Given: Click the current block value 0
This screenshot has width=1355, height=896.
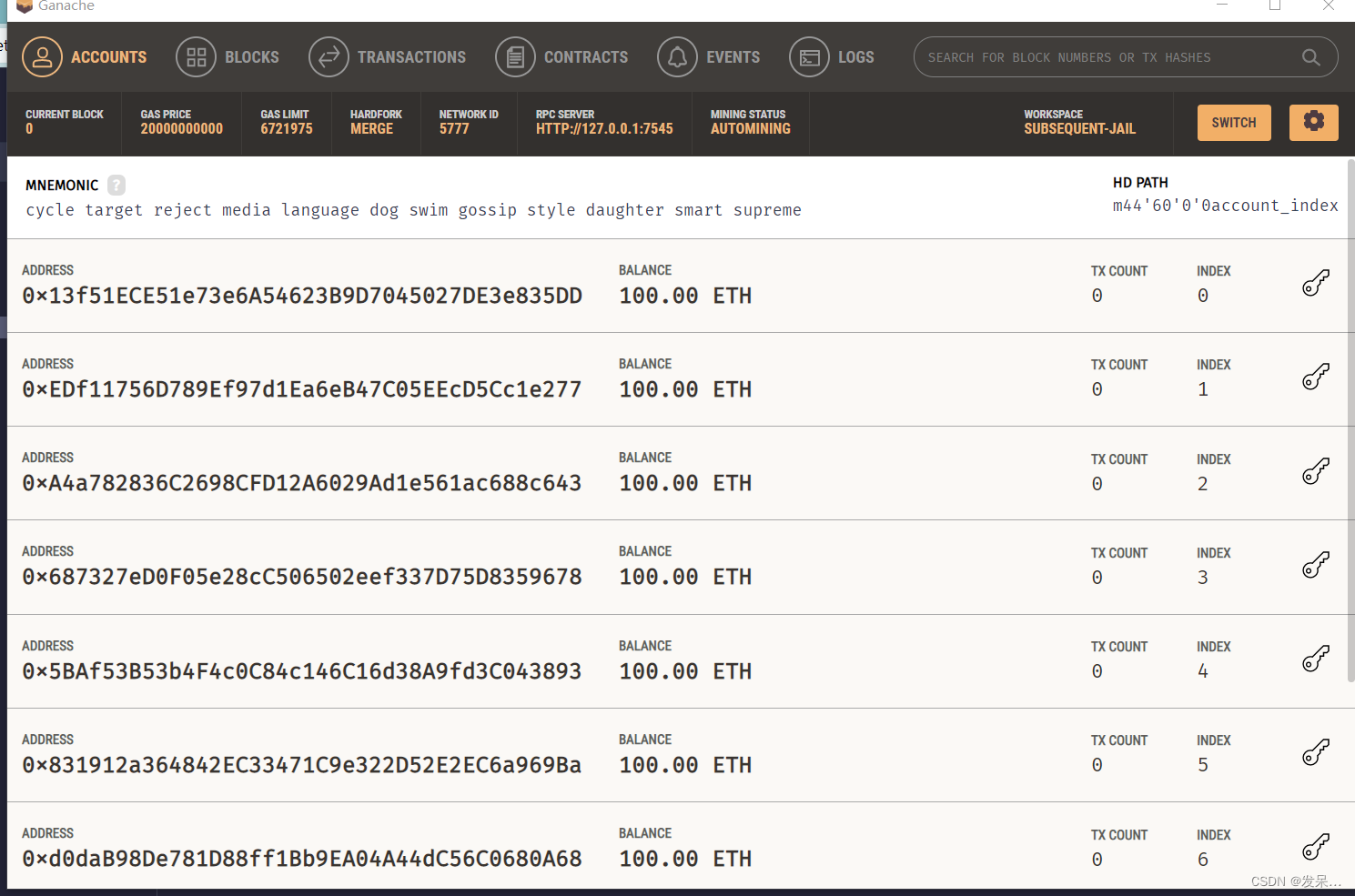Looking at the screenshot, I should coord(29,129).
